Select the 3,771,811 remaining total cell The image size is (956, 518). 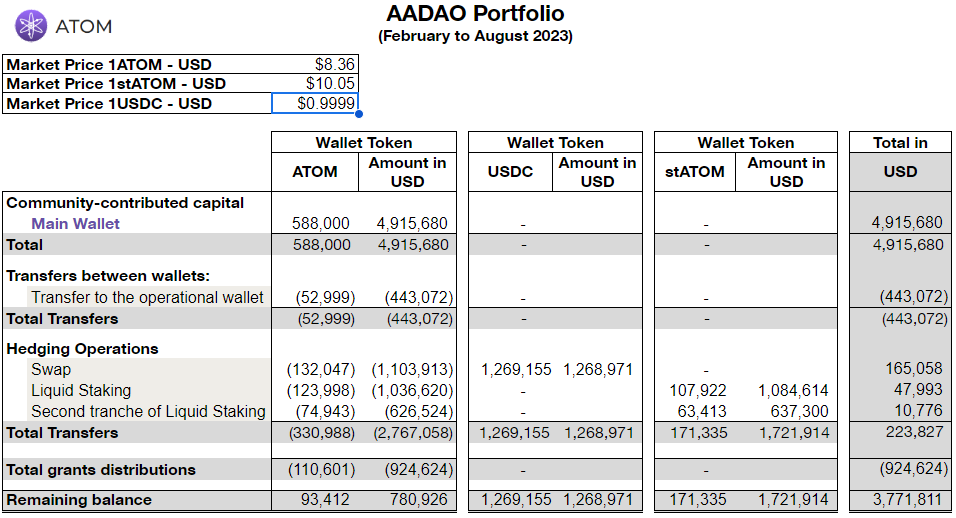click(908, 500)
